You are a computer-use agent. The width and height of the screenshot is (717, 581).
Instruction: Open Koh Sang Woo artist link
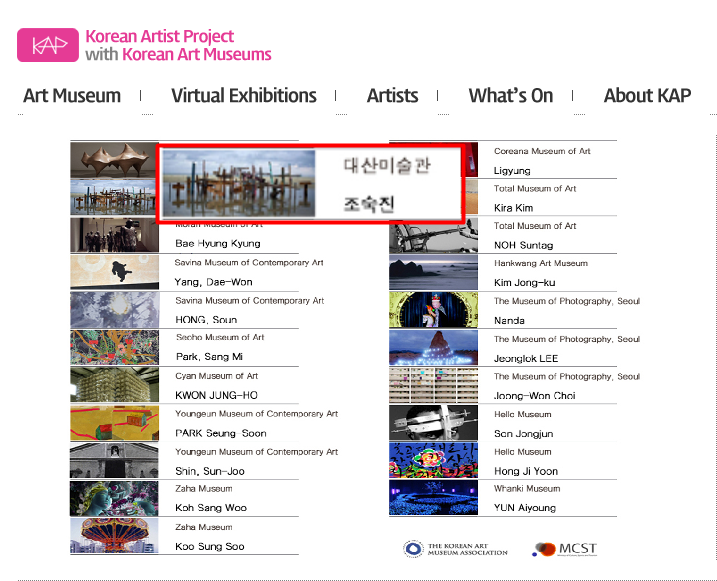click(x=211, y=508)
